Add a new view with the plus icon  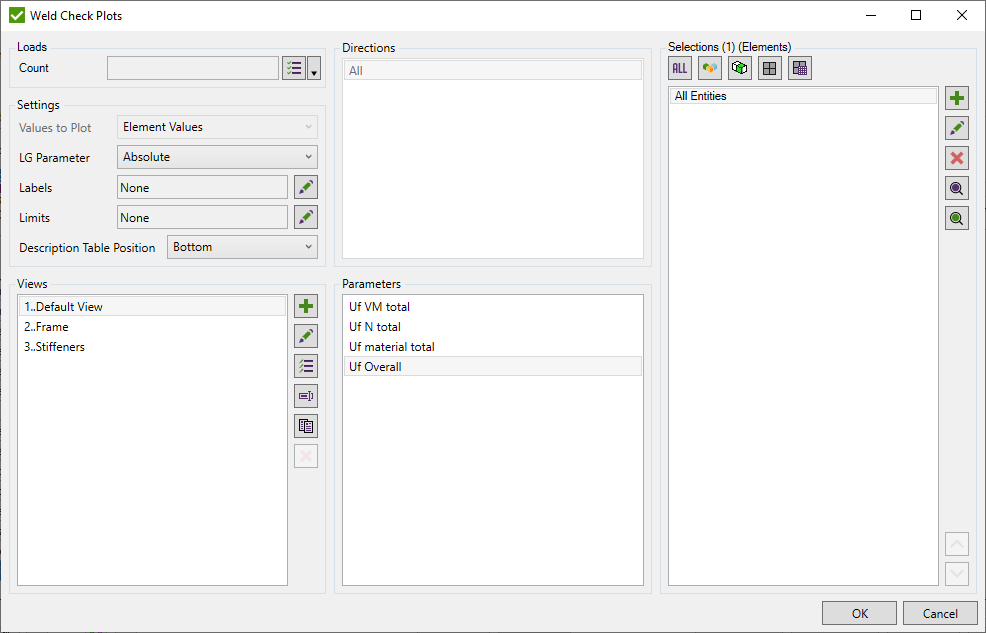pyautogui.click(x=306, y=306)
